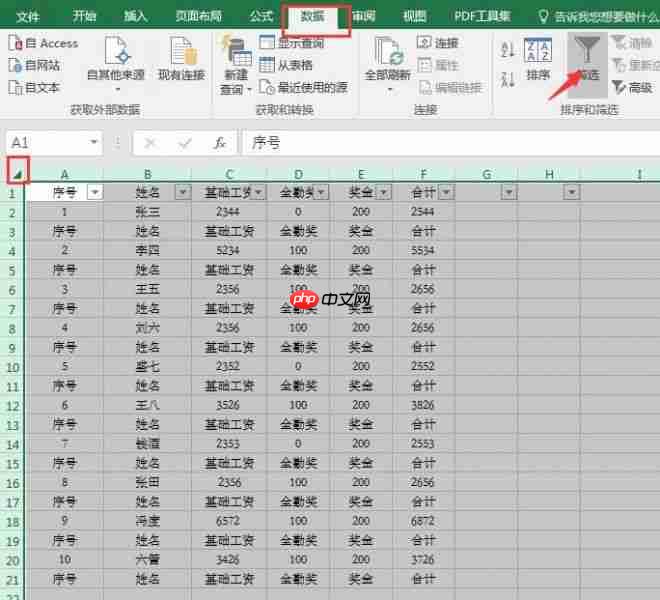This screenshot has height=600, width=660.
Task: Switch to the 插入 Insert tab
Action: point(135,16)
